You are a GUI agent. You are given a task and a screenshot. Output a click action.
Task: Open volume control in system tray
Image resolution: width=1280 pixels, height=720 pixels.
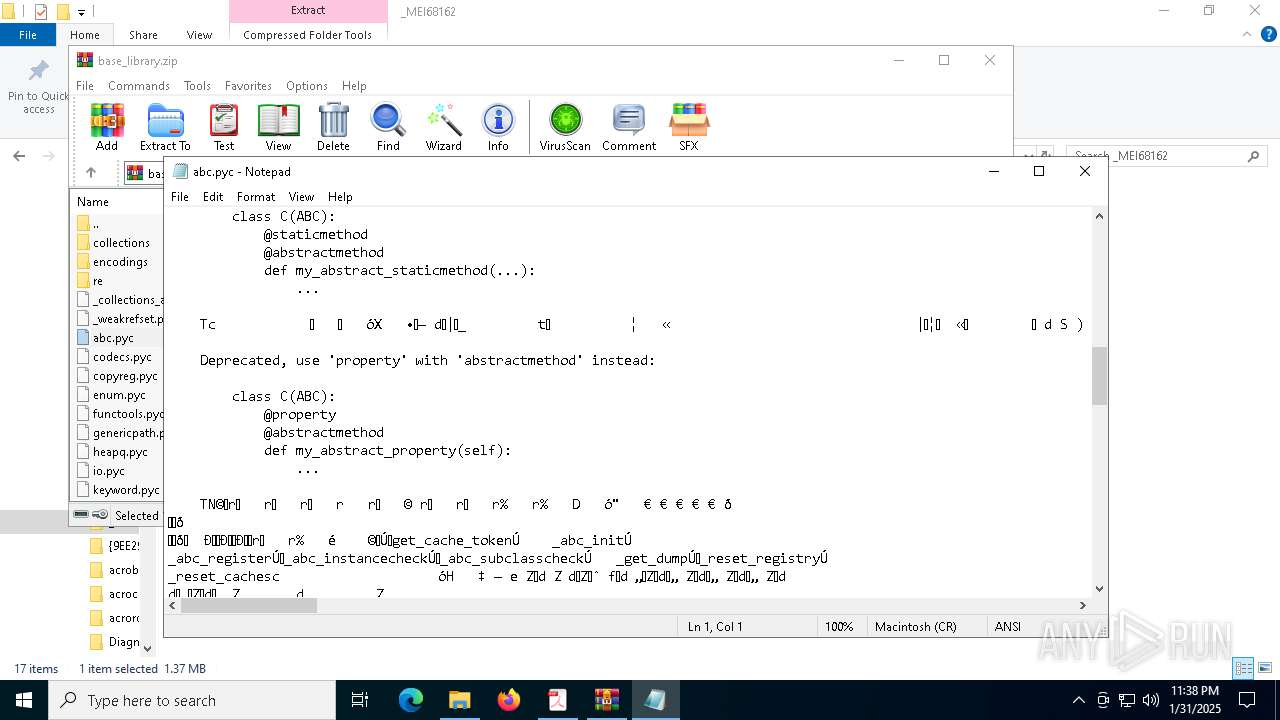click(1150, 700)
